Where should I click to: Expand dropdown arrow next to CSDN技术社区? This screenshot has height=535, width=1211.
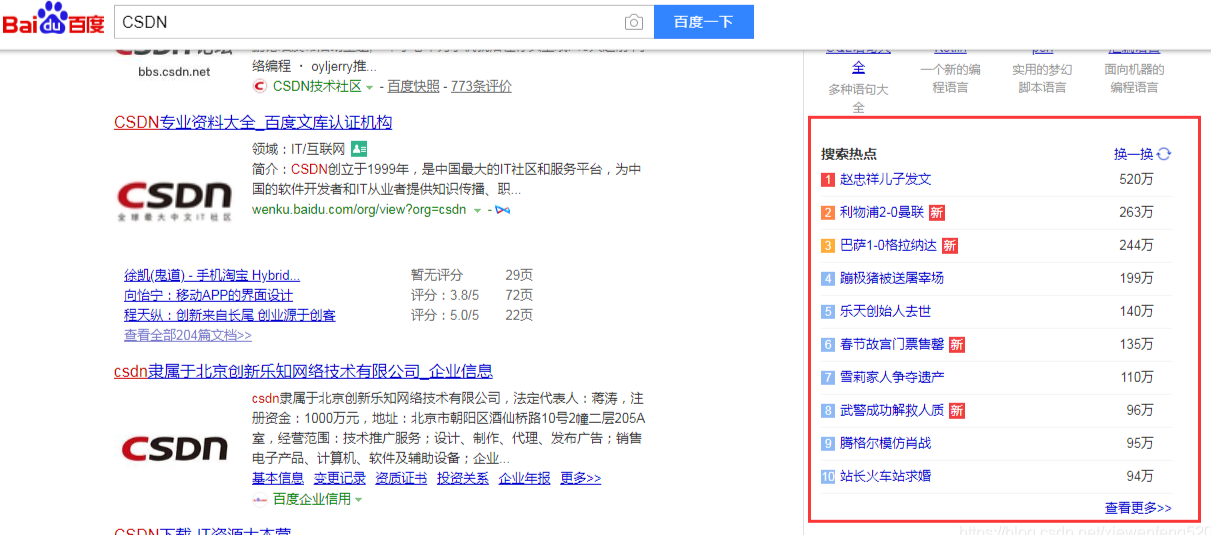pos(369,88)
